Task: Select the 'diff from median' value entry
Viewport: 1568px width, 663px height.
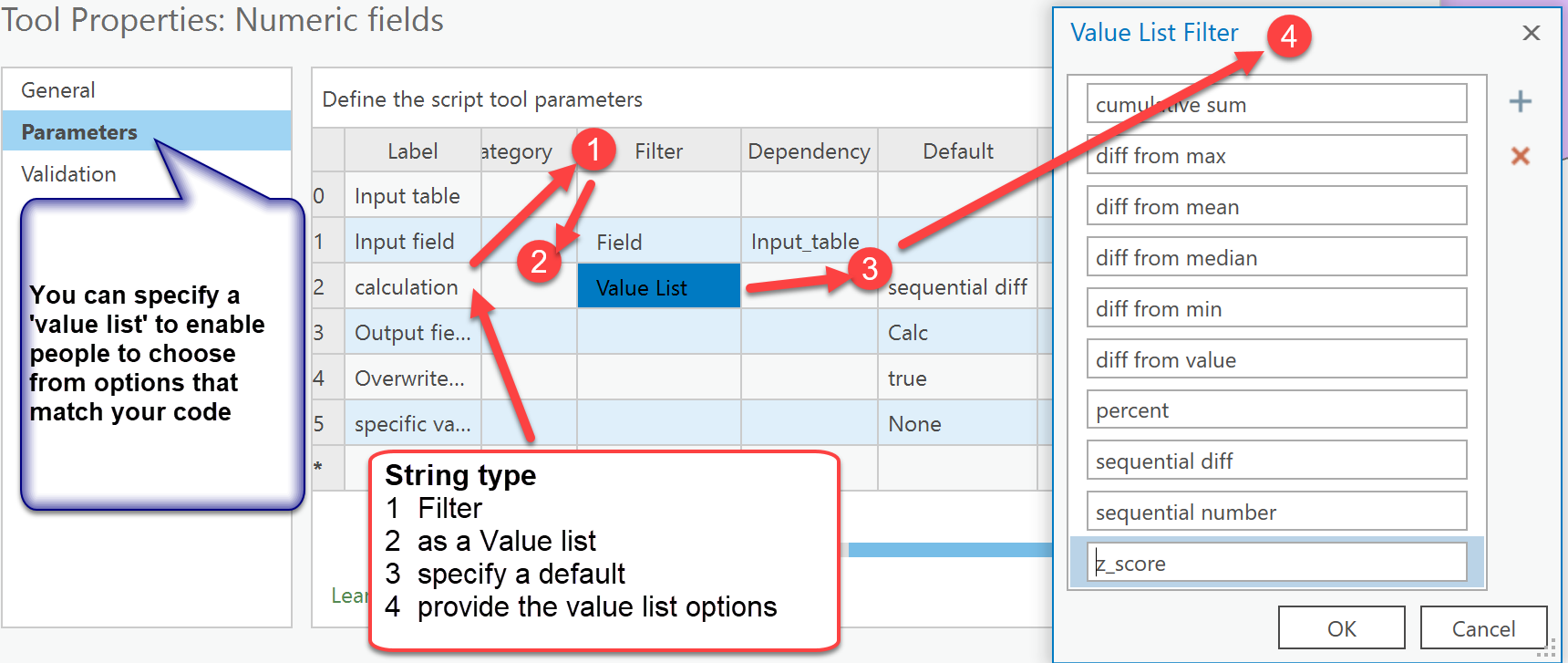Action: tap(1276, 258)
